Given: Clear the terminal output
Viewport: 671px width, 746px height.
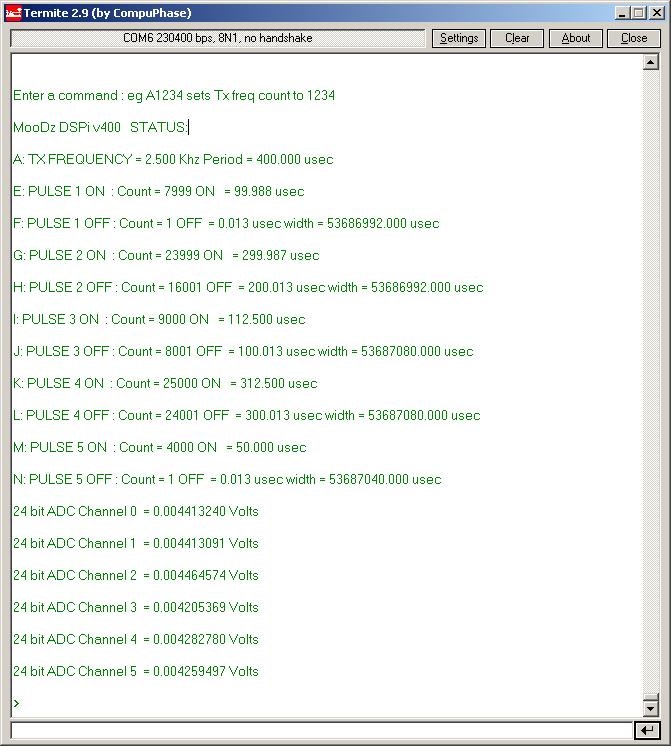Looking at the screenshot, I should 517,38.
